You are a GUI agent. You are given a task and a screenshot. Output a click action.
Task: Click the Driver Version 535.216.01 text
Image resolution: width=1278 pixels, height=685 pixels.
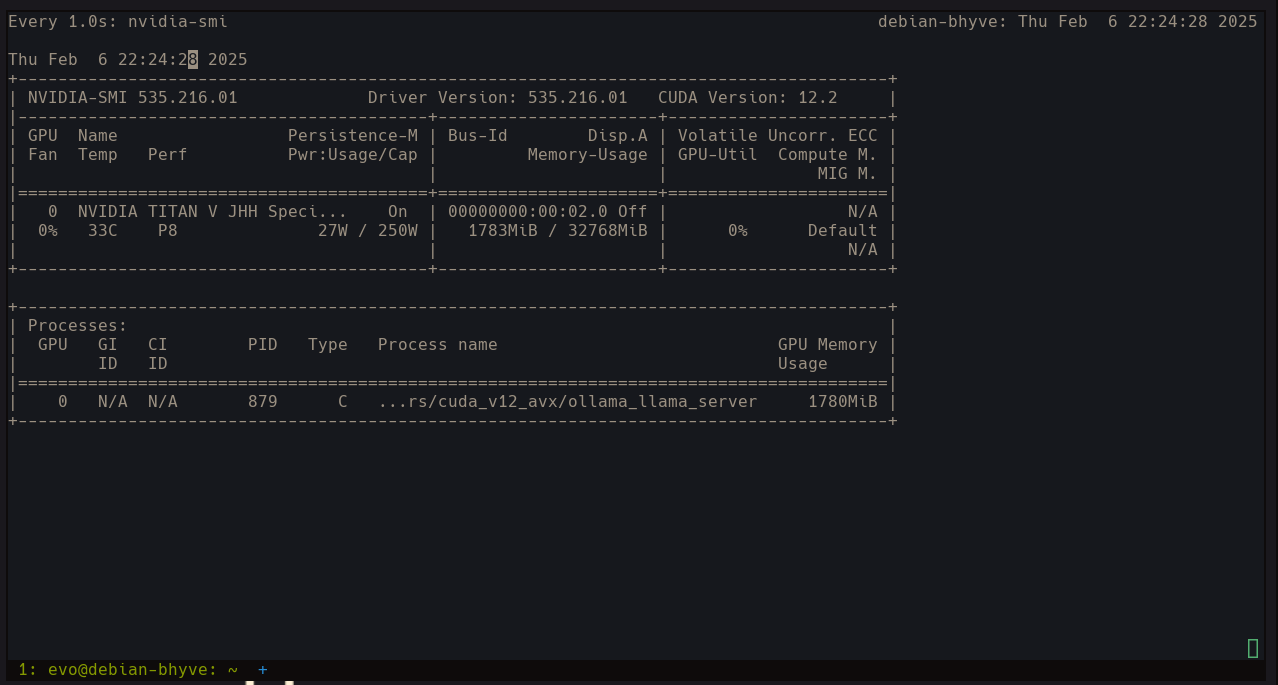click(x=497, y=98)
